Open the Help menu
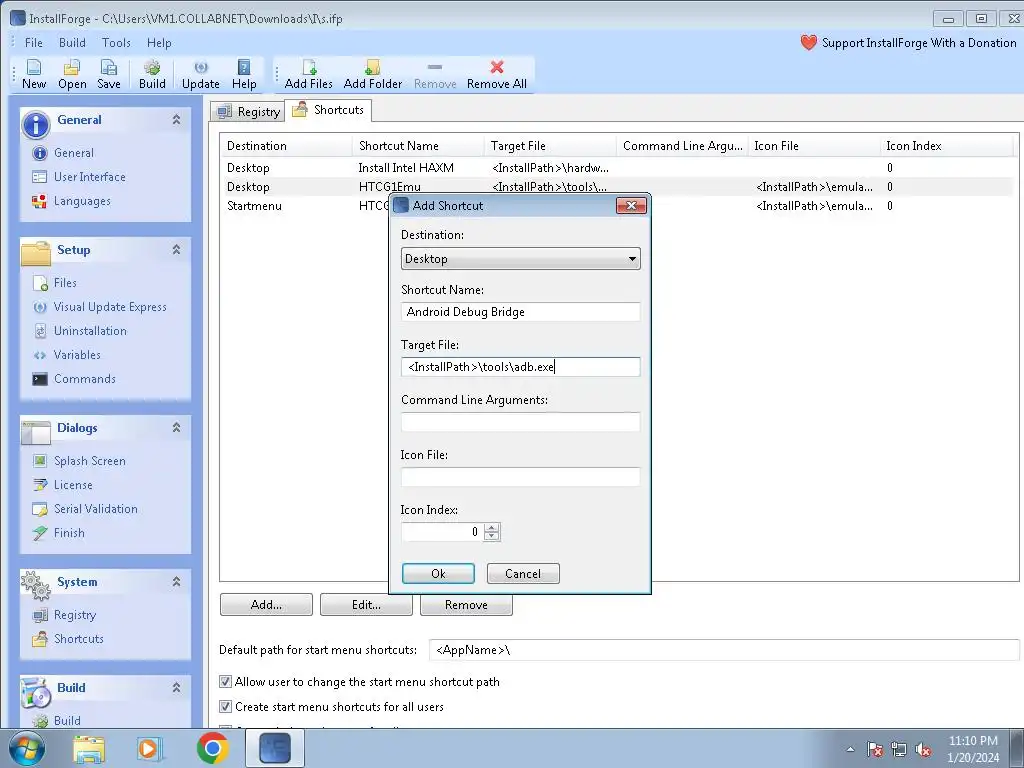 (159, 43)
